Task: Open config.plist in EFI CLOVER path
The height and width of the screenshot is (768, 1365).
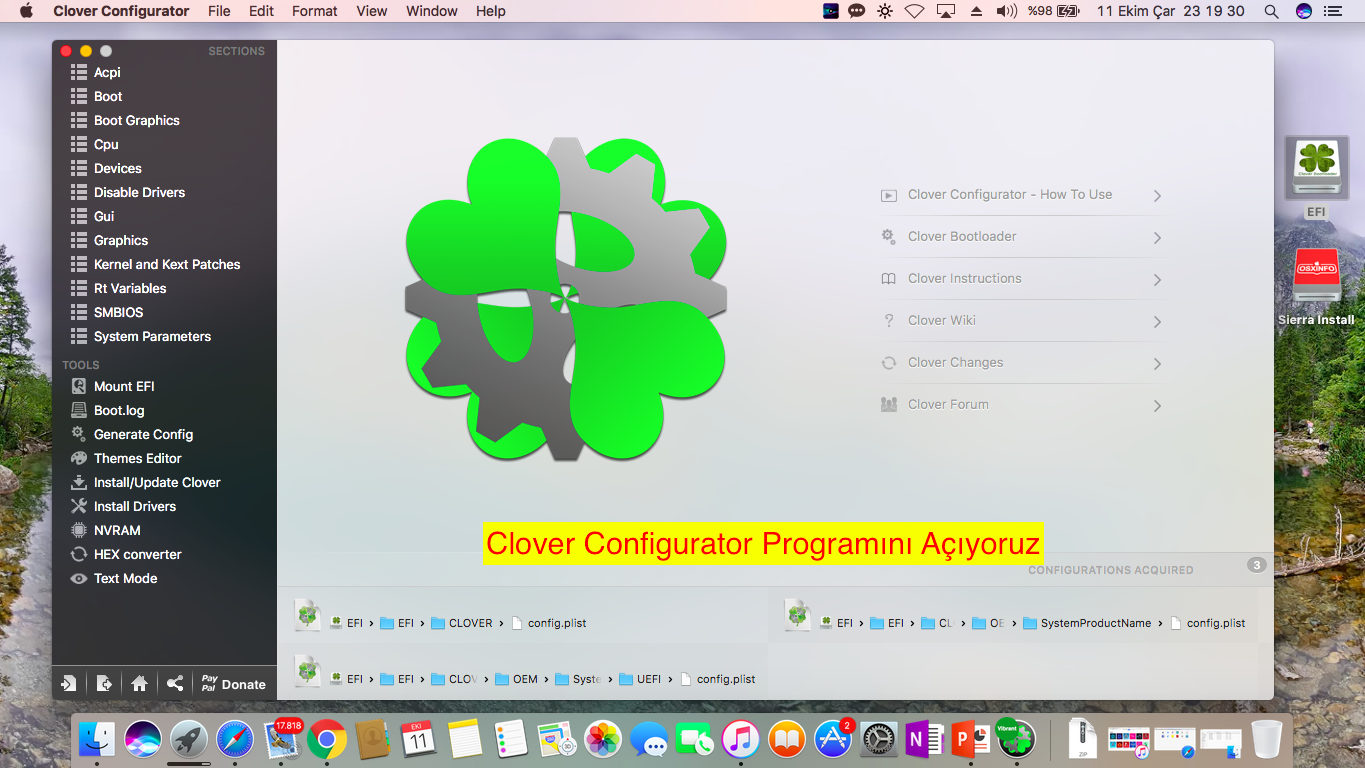Action: [556, 623]
